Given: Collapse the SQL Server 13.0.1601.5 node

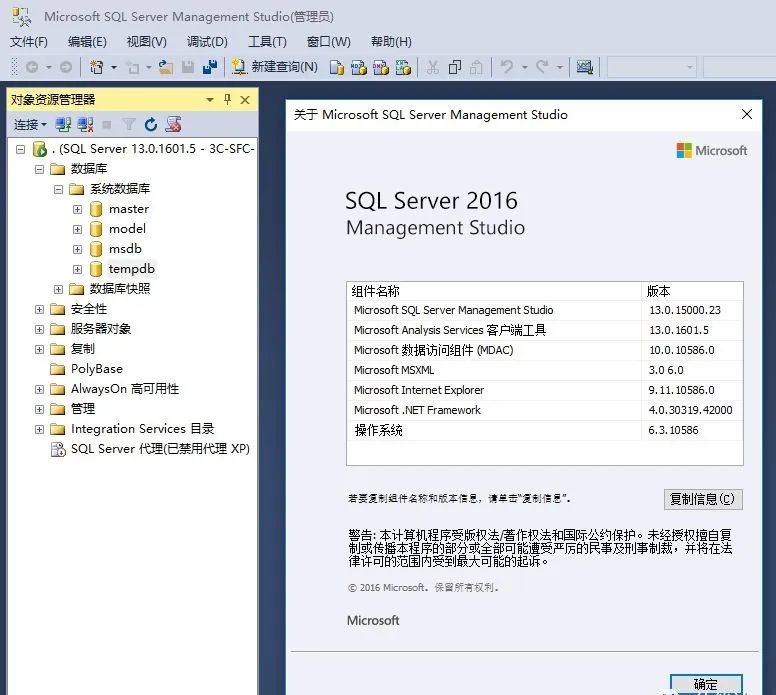Looking at the screenshot, I should coord(20,149).
